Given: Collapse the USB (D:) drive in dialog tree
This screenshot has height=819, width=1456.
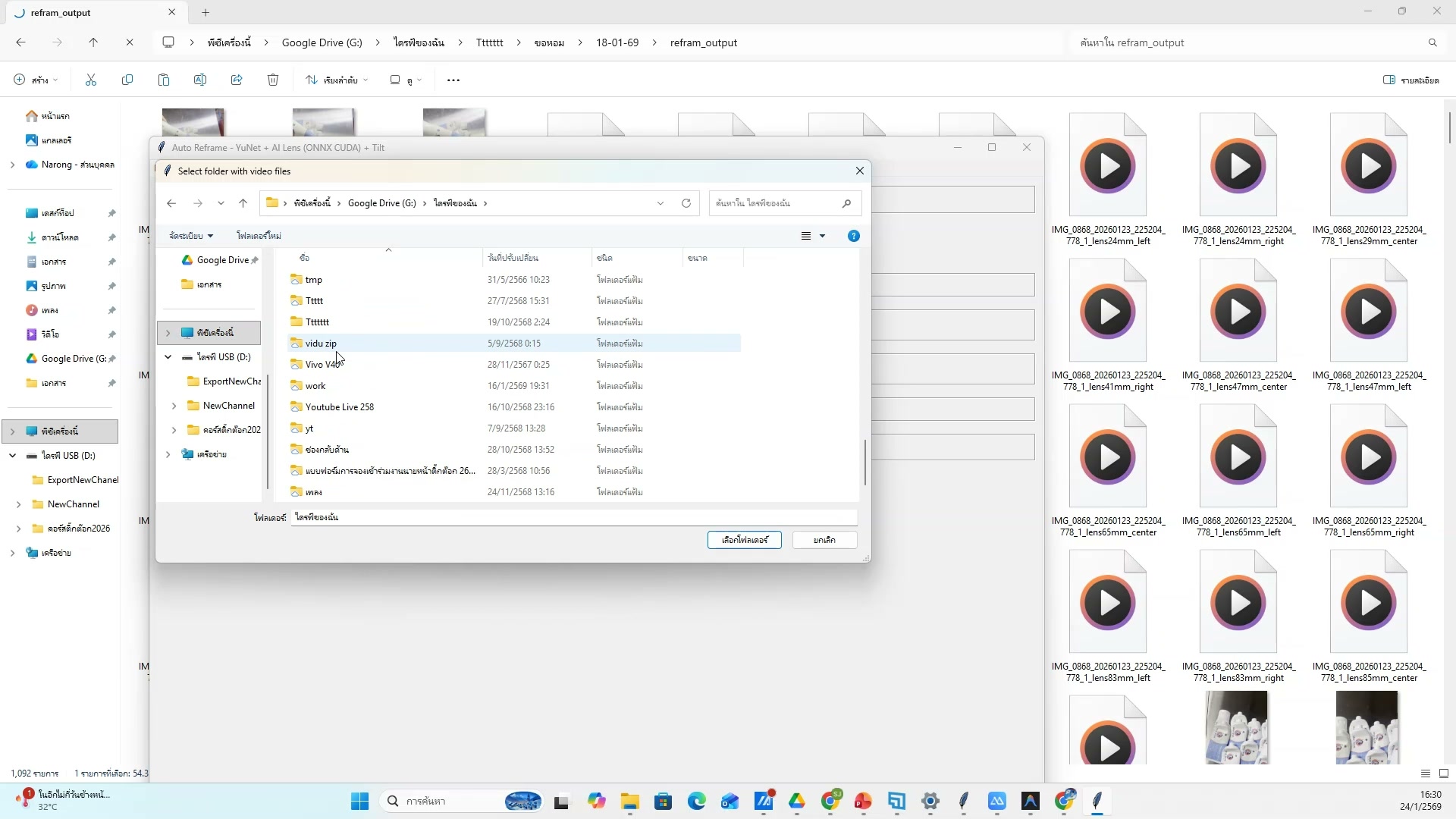Looking at the screenshot, I should pos(168,357).
